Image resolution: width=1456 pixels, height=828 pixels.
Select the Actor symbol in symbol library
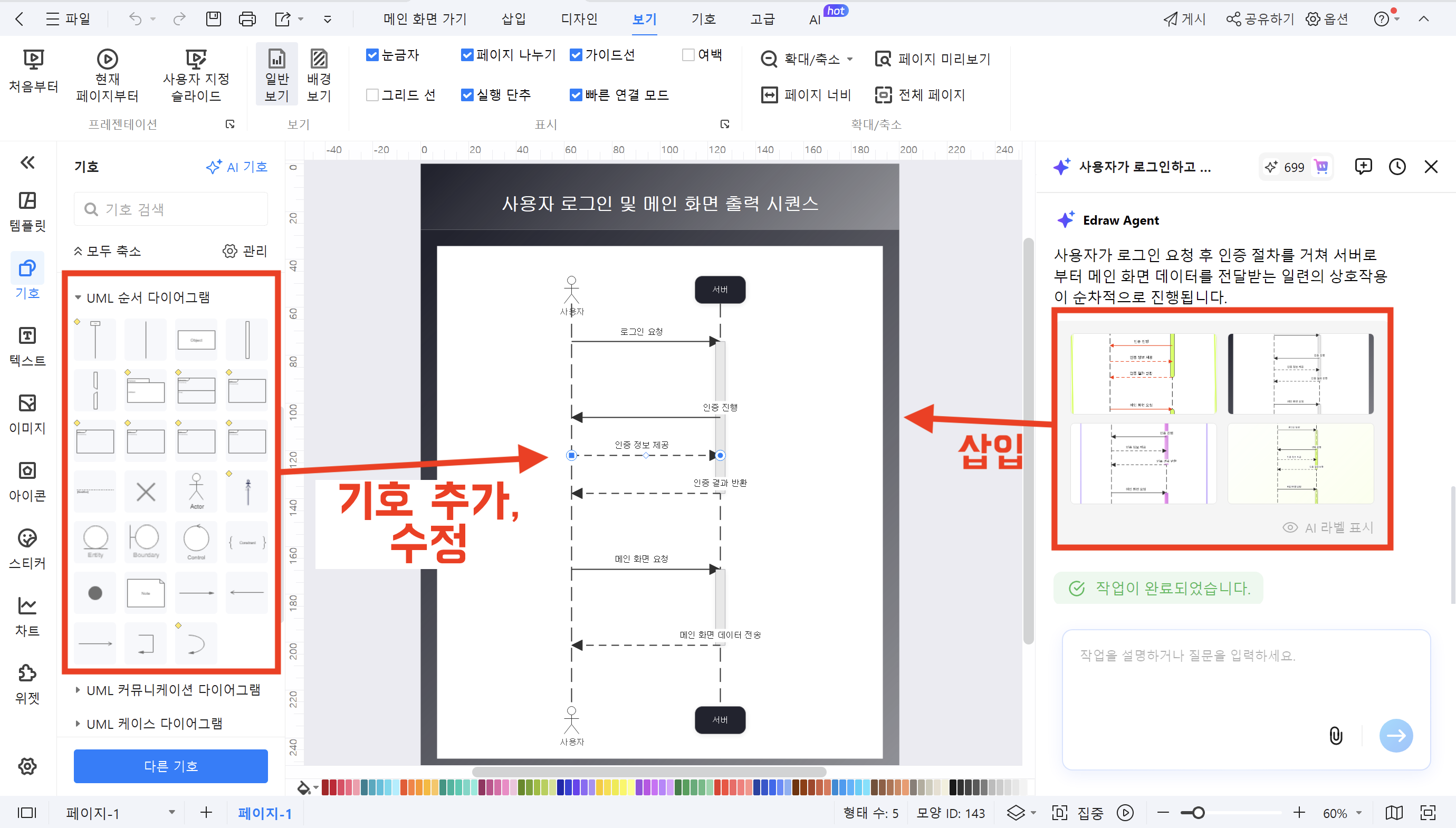click(x=196, y=491)
